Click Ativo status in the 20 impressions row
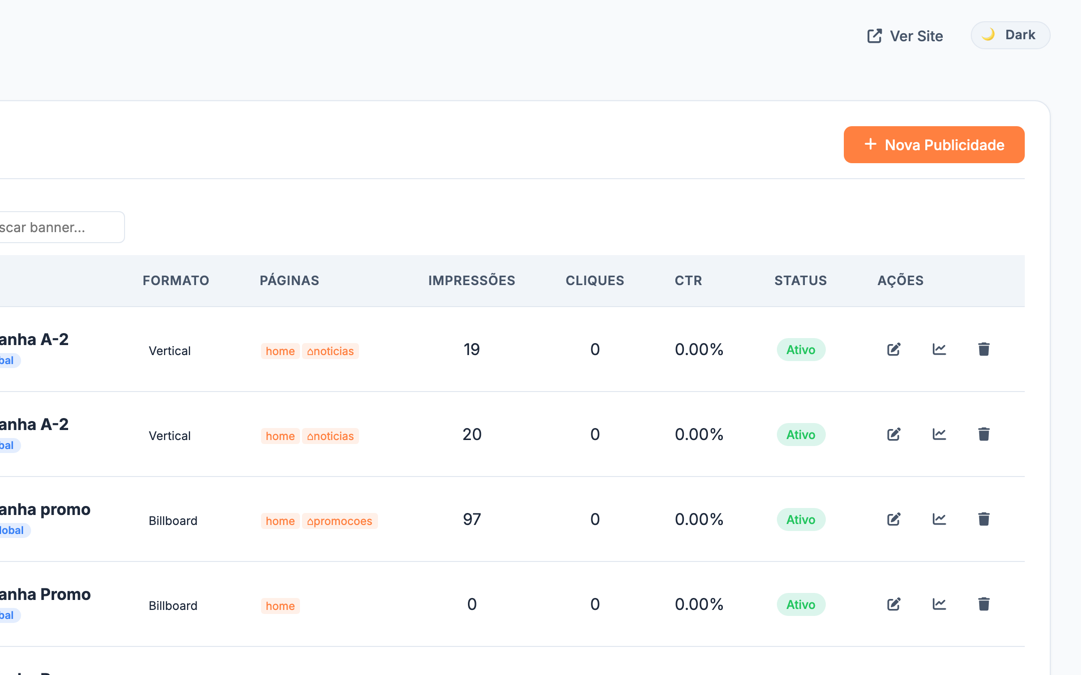The width and height of the screenshot is (1081, 675). click(800, 434)
